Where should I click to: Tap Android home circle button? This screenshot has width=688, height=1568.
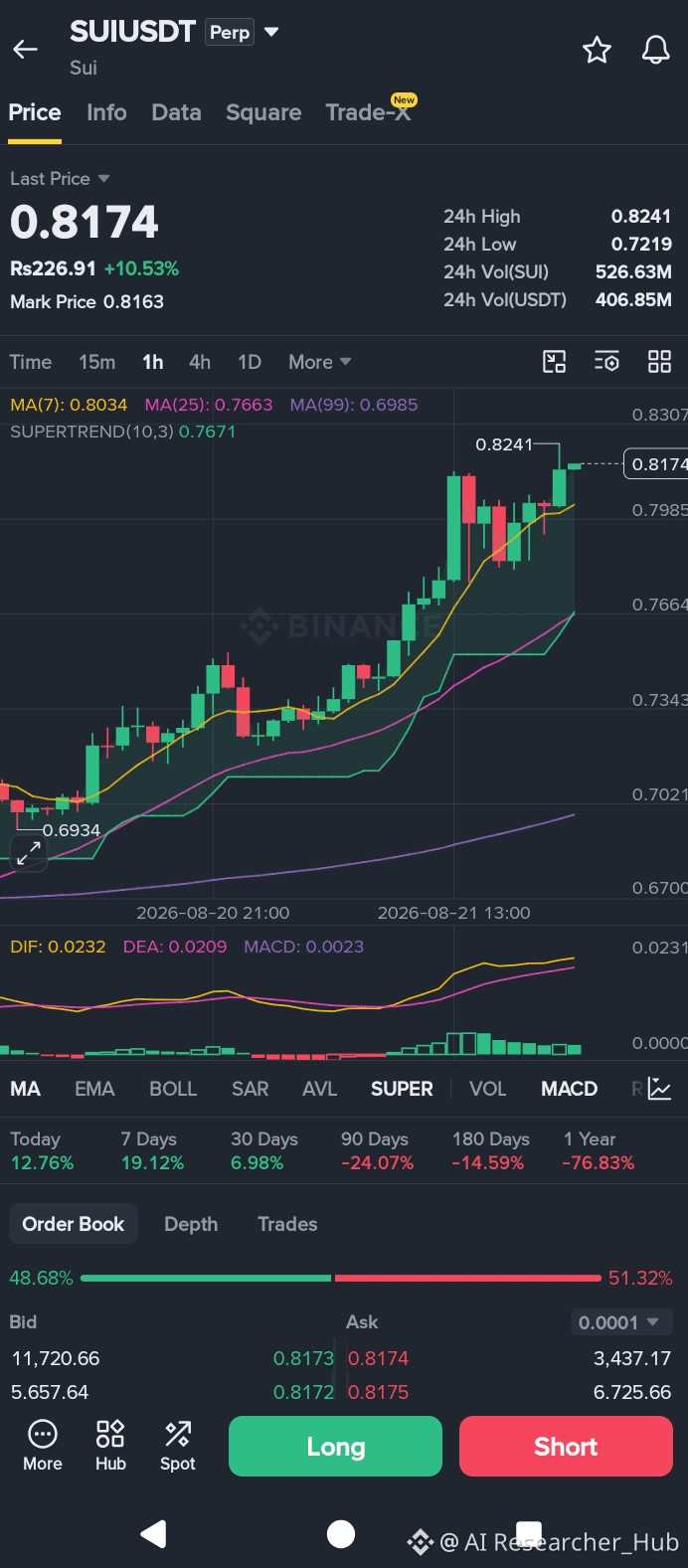(x=341, y=1534)
